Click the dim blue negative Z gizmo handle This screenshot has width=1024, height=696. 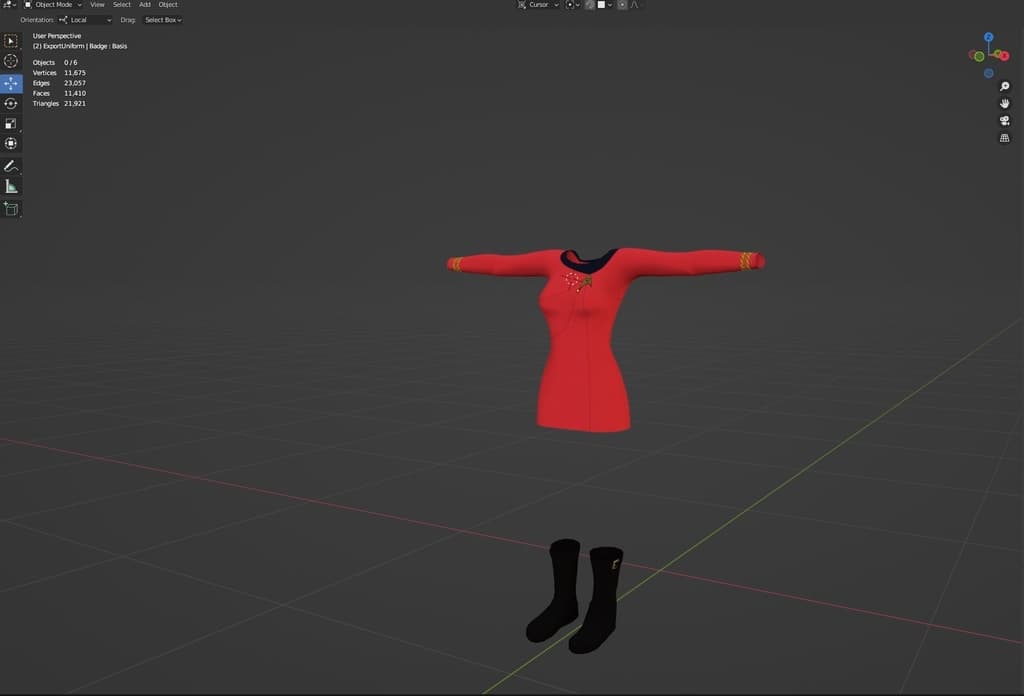[989, 73]
